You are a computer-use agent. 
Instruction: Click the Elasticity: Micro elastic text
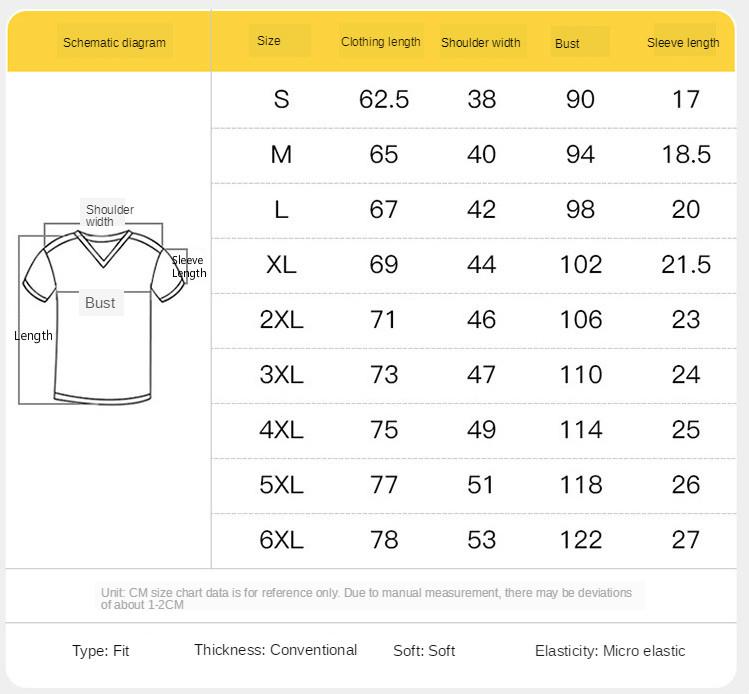pos(610,651)
